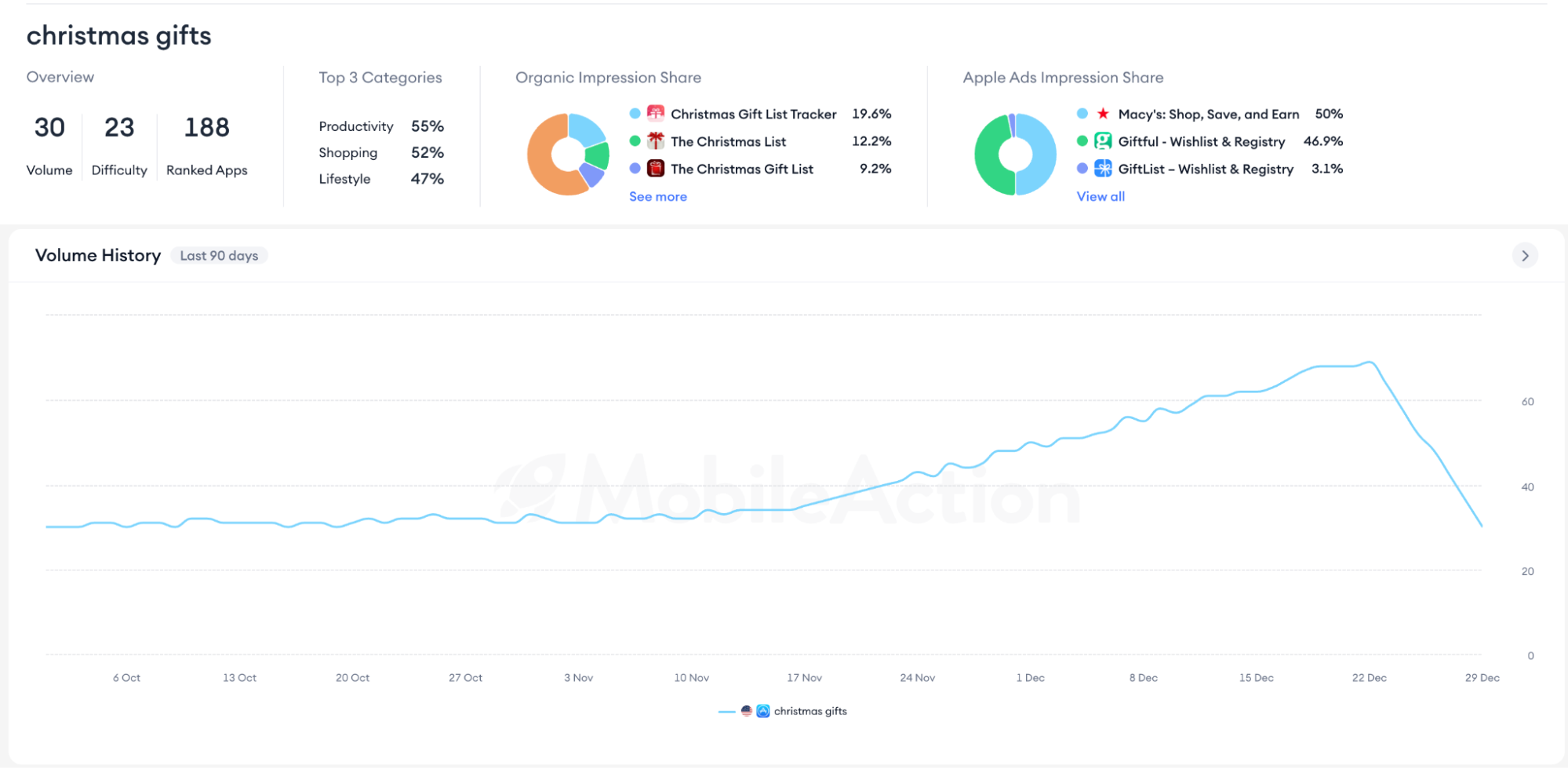Select the 22 Dec marker on the timeline

pyautogui.click(x=1370, y=678)
